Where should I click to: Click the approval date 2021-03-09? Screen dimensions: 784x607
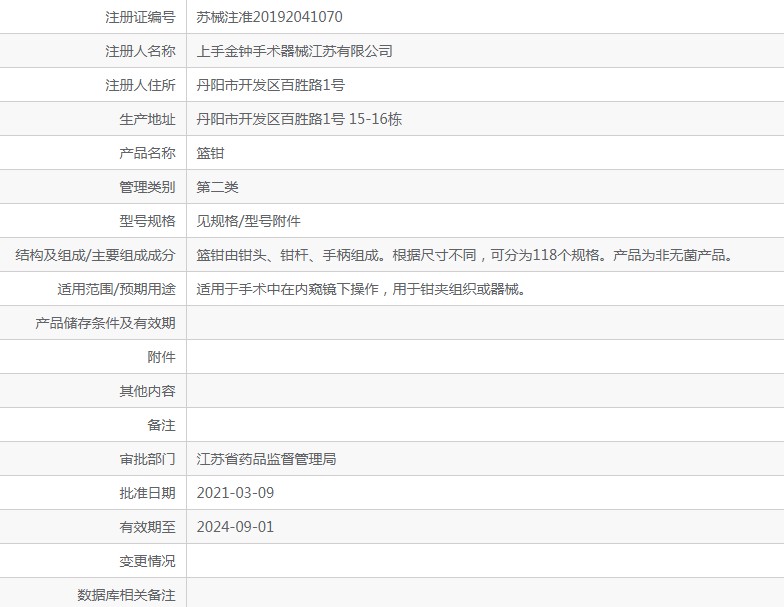[x=235, y=493]
